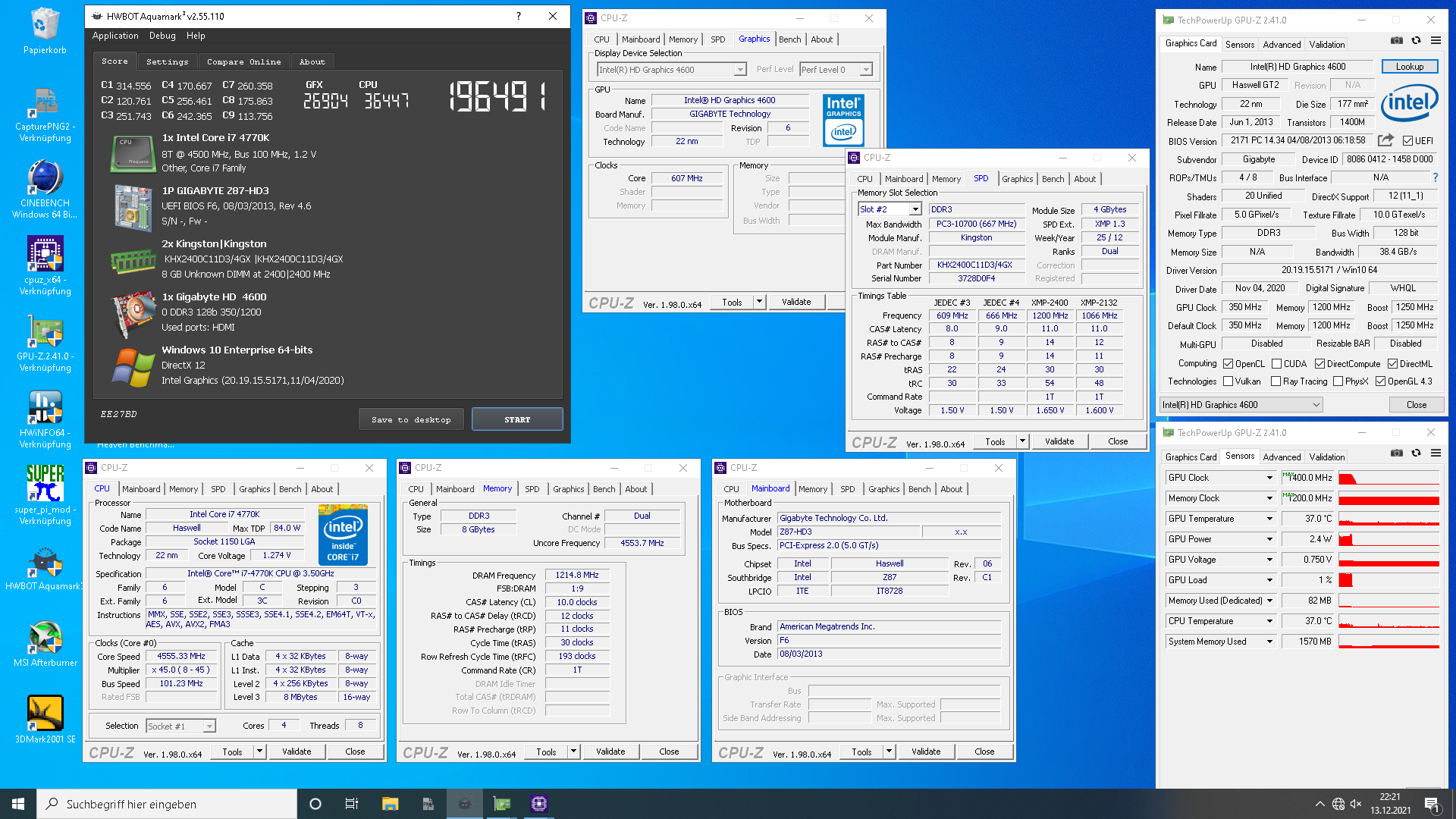
Task: Open Display Device Selection dropdown in CPU-Z Graphics
Action: click(x=672, y=70)
